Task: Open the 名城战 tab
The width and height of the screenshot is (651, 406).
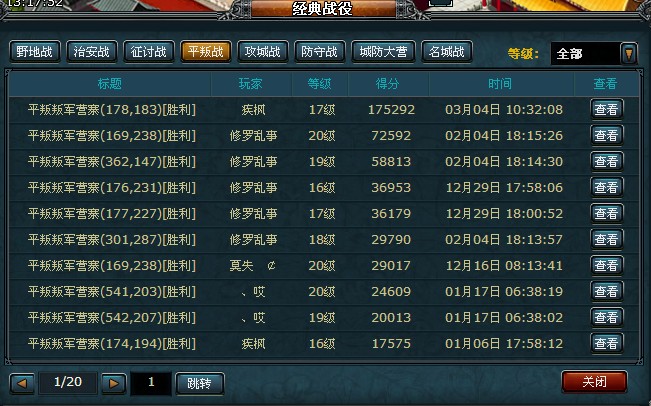Action: (447, 52)
